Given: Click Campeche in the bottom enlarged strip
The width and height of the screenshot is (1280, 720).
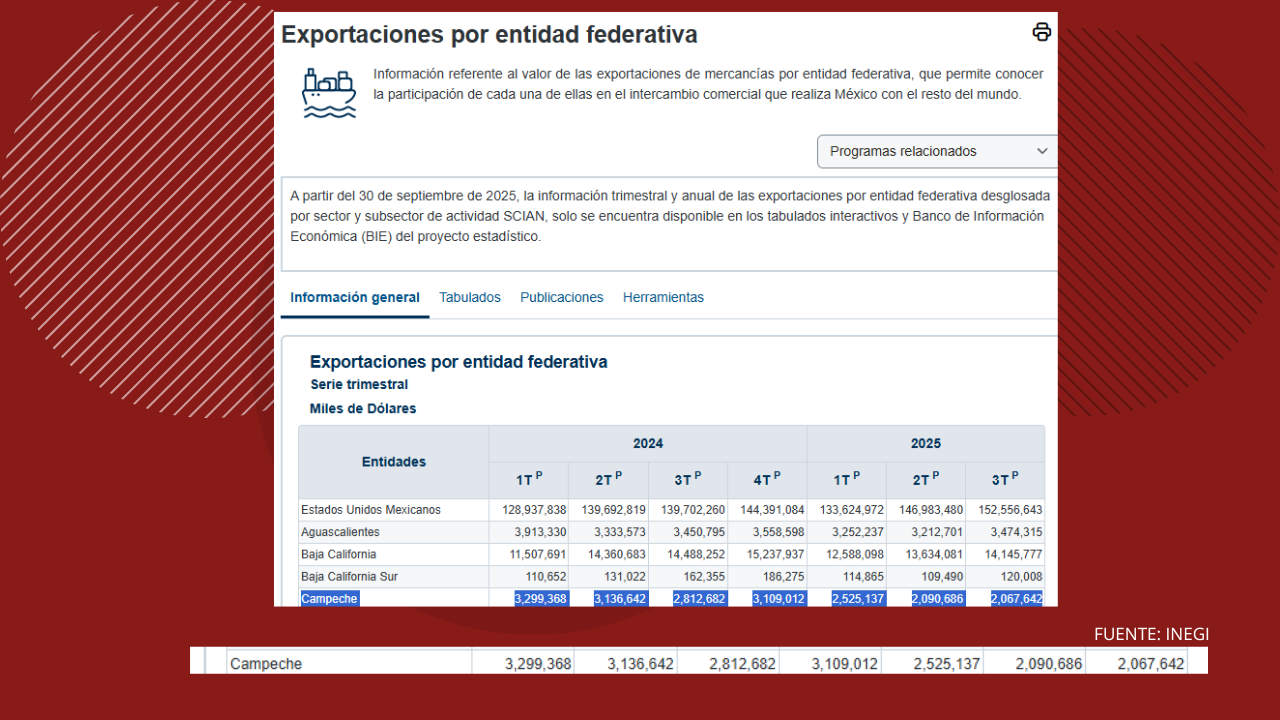Looking at the screenshot, I should pyautogui.click(x=266, y=663).
